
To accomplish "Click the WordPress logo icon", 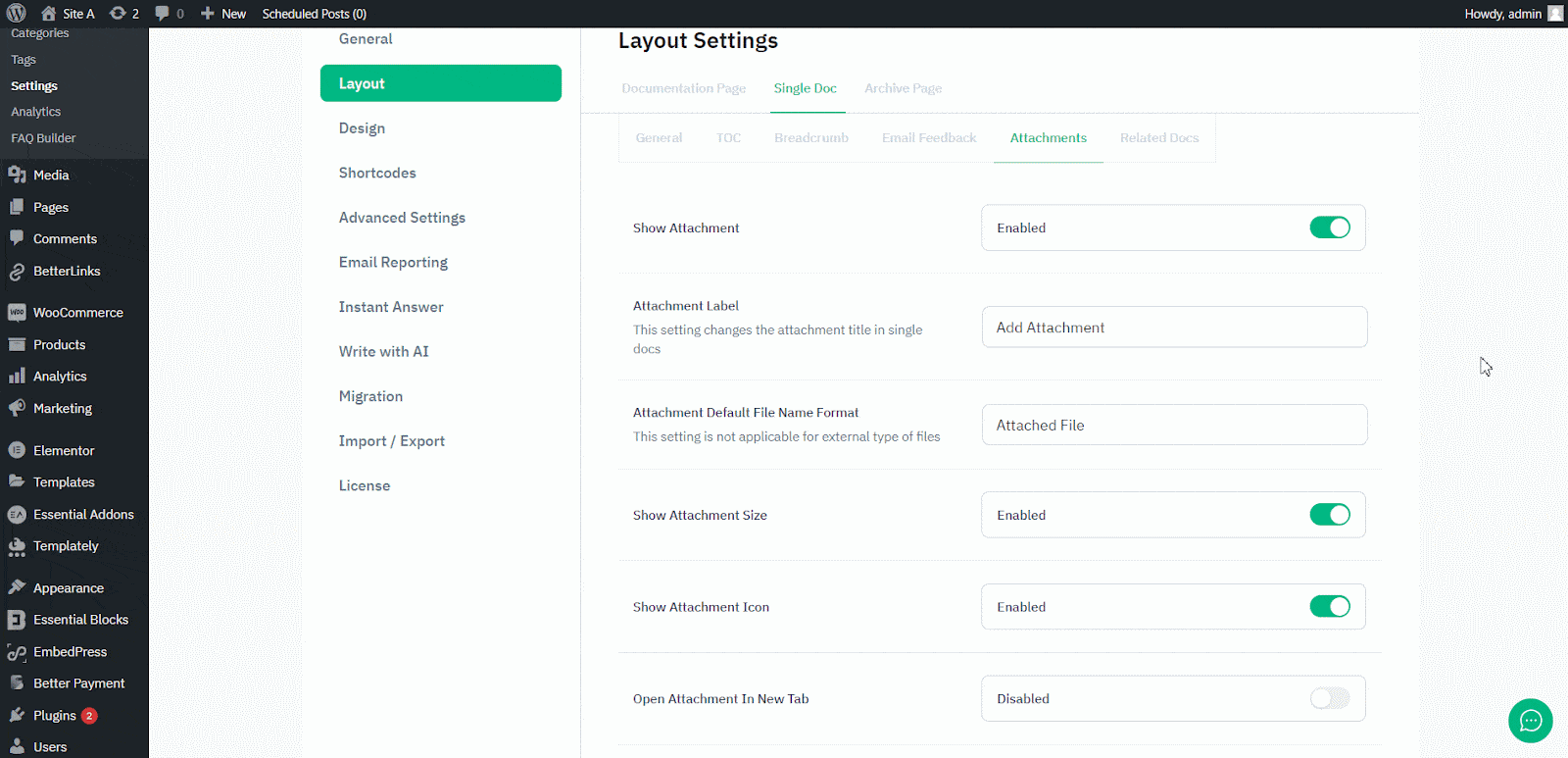I will 17,14.
